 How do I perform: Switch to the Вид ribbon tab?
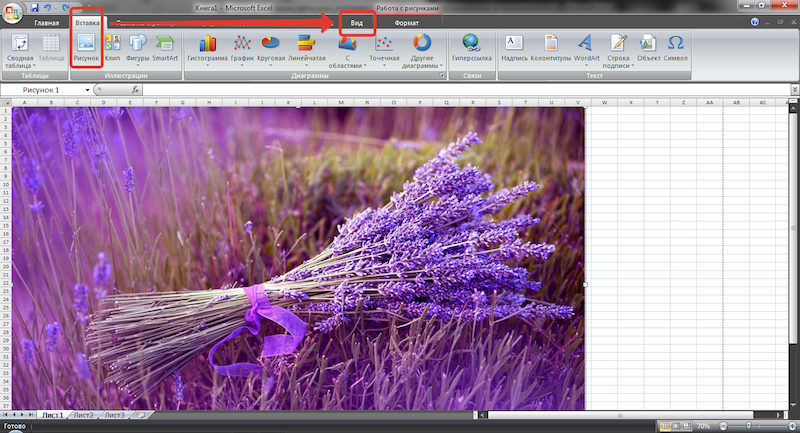coord(357,22)
